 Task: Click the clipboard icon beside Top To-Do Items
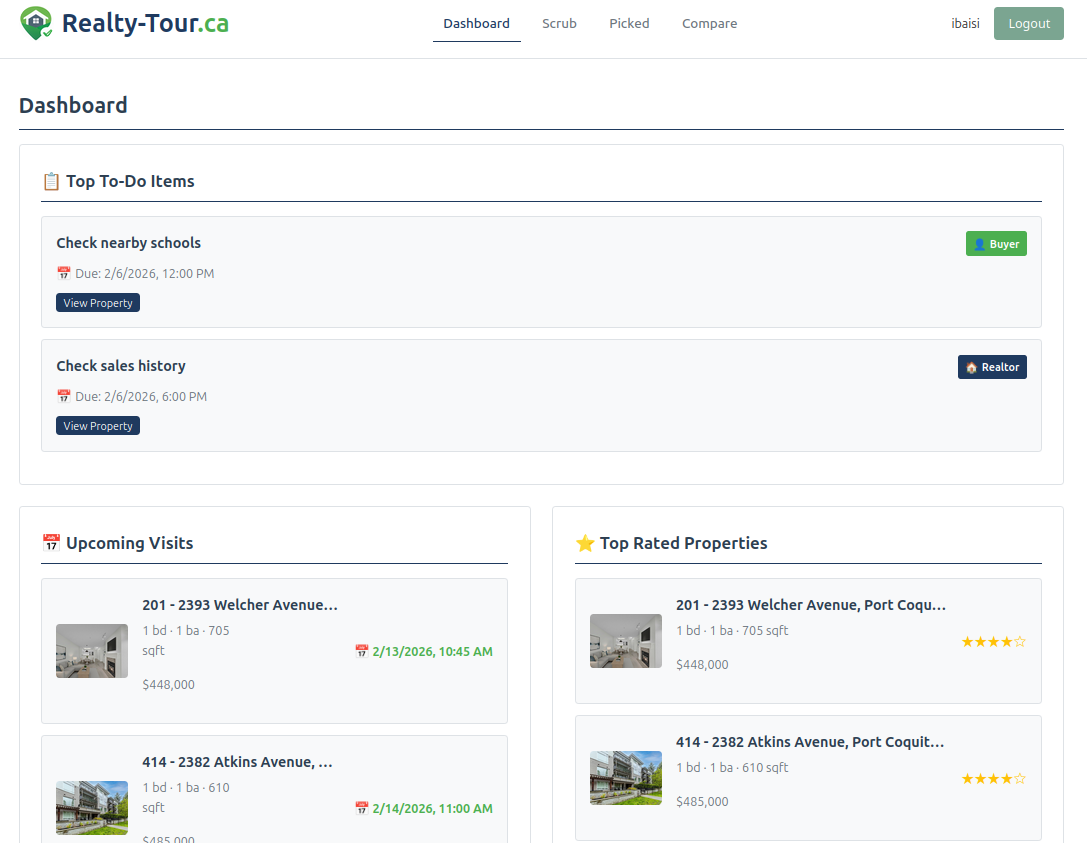tap(51, 181)
